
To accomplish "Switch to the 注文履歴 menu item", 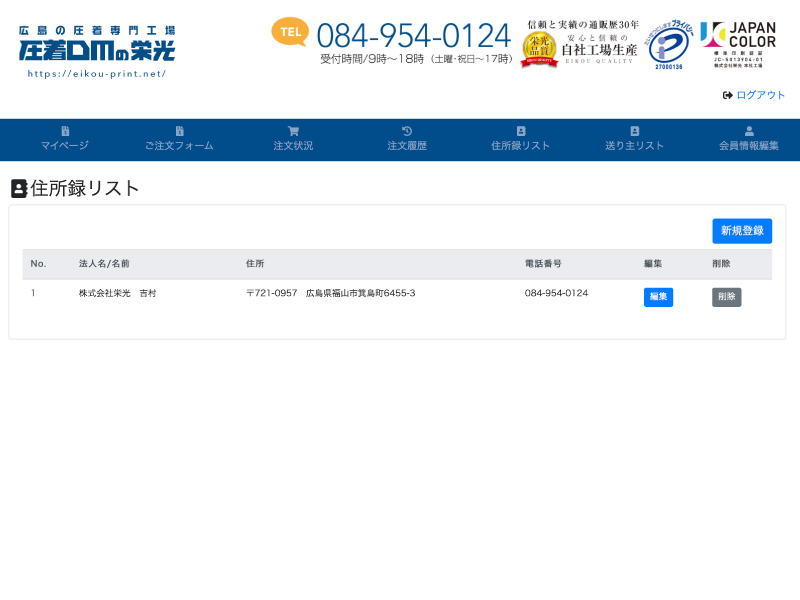I will pos(406,144).
